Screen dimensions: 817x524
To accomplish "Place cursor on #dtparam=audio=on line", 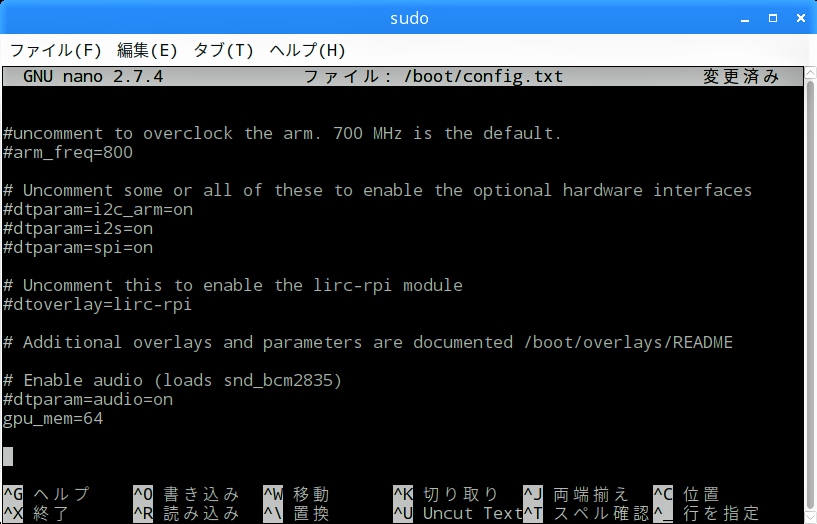I will click(x=88, y=400).
